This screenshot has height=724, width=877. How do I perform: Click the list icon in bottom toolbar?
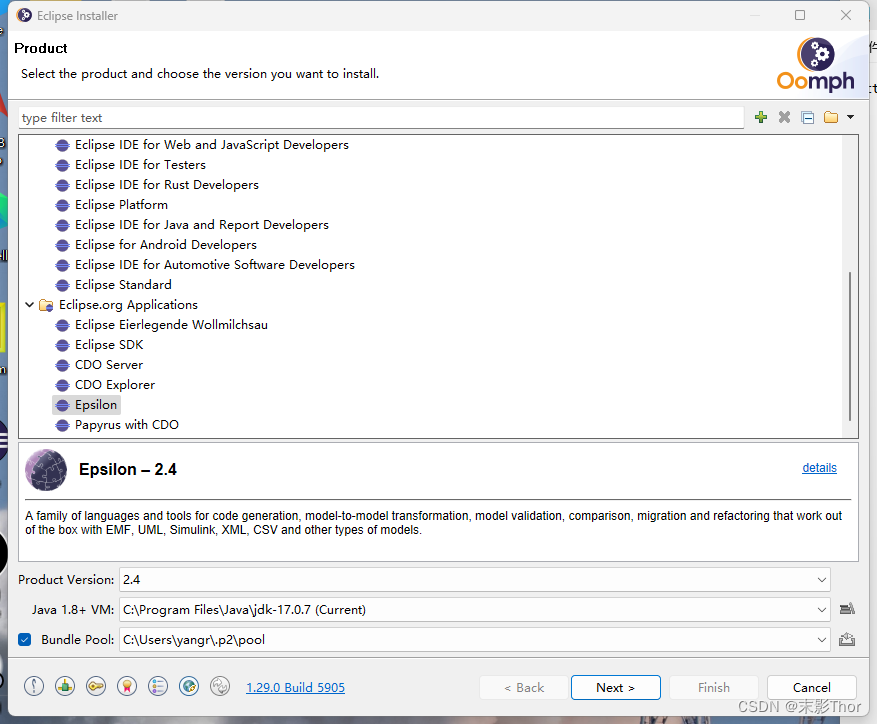click(158, 686)
